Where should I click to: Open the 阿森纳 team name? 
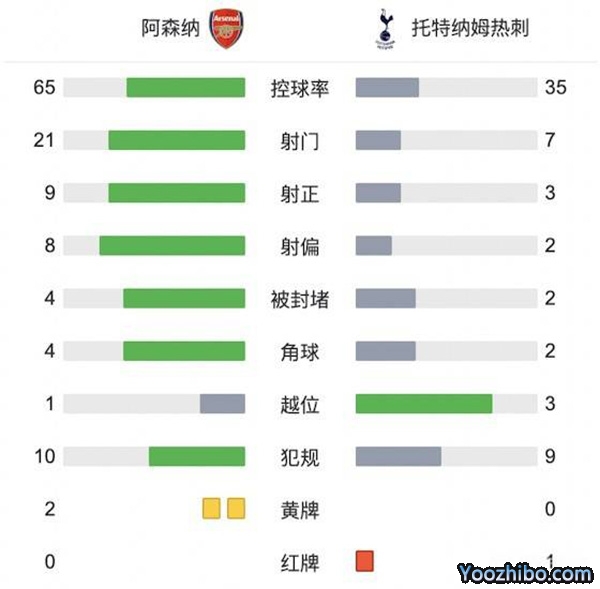(x=170, y=29)
